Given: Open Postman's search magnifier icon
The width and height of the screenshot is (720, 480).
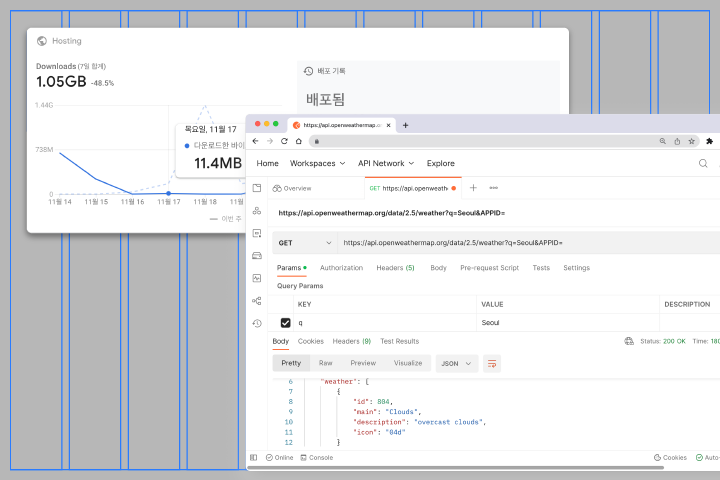Looking at the screenshot, I should click(703, 164).
